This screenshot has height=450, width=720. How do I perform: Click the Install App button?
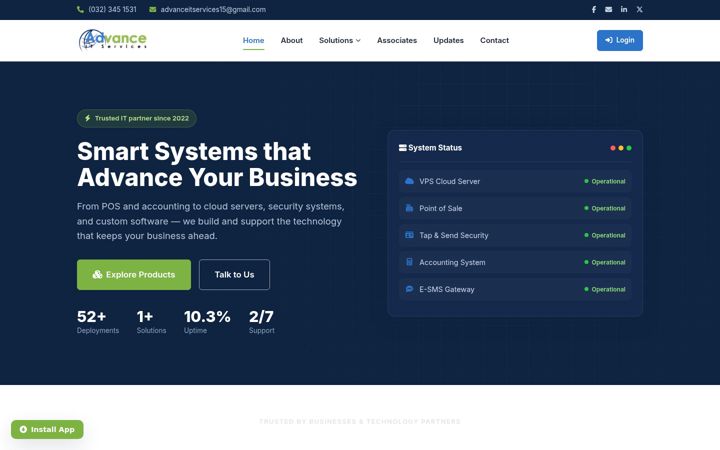tap(47, 429)
